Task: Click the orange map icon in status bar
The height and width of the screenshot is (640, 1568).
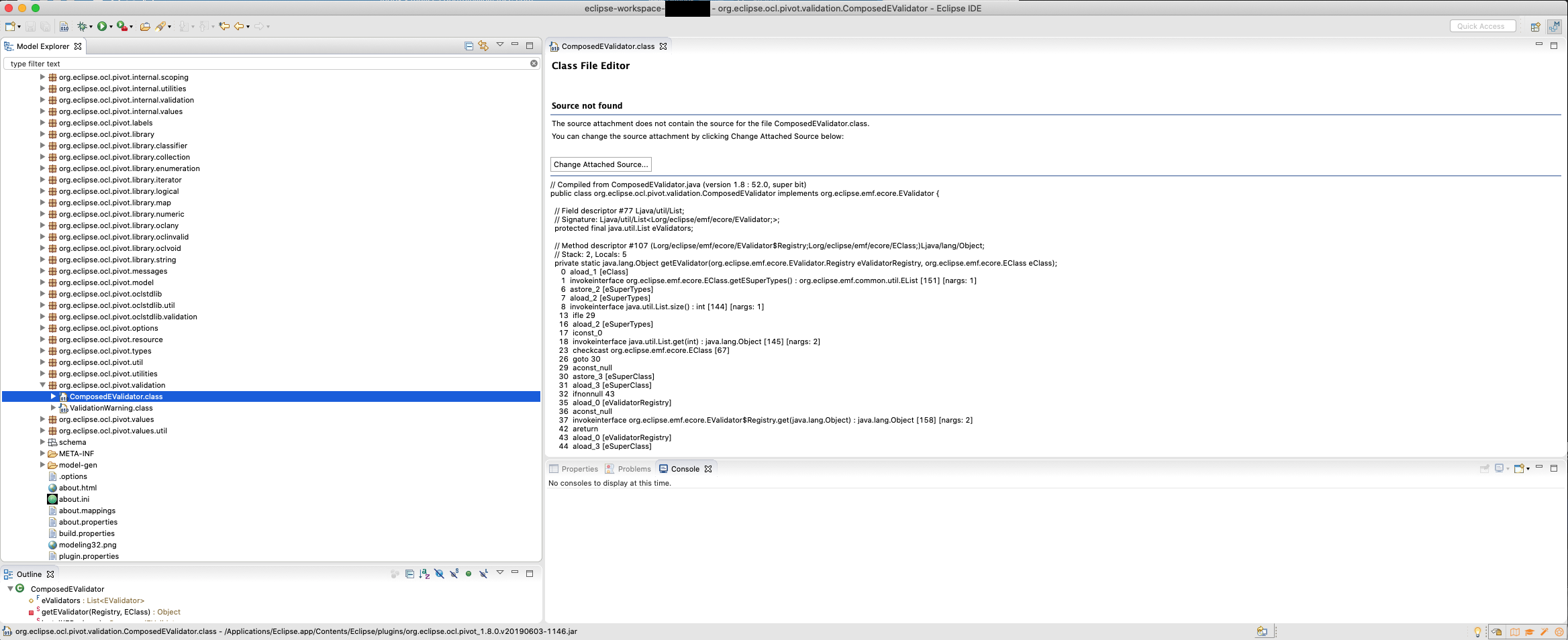Action: (x=1514, y=631)
